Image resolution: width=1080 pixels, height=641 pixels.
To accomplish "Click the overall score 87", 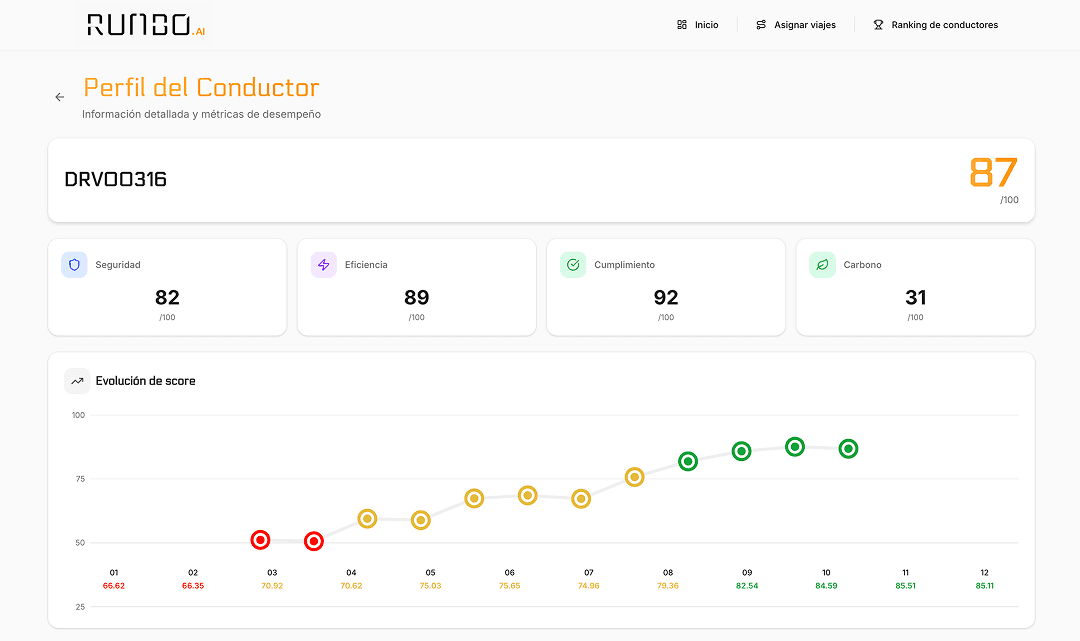I will 993,173.
